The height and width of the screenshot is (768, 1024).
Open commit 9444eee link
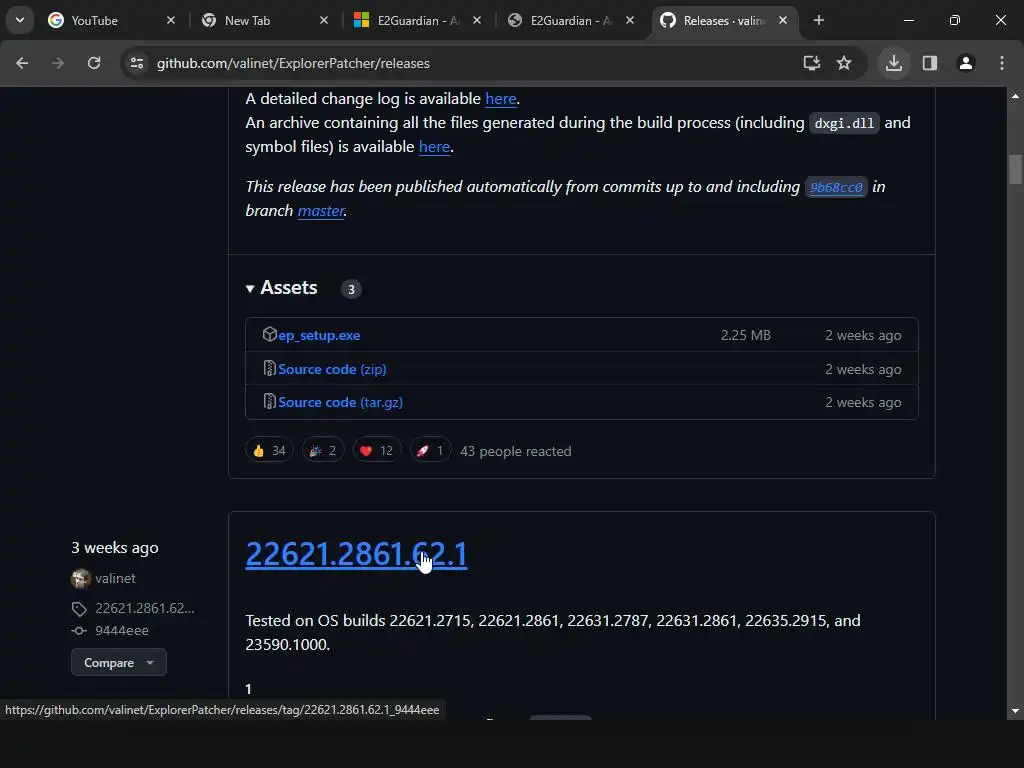coord(122,631)
